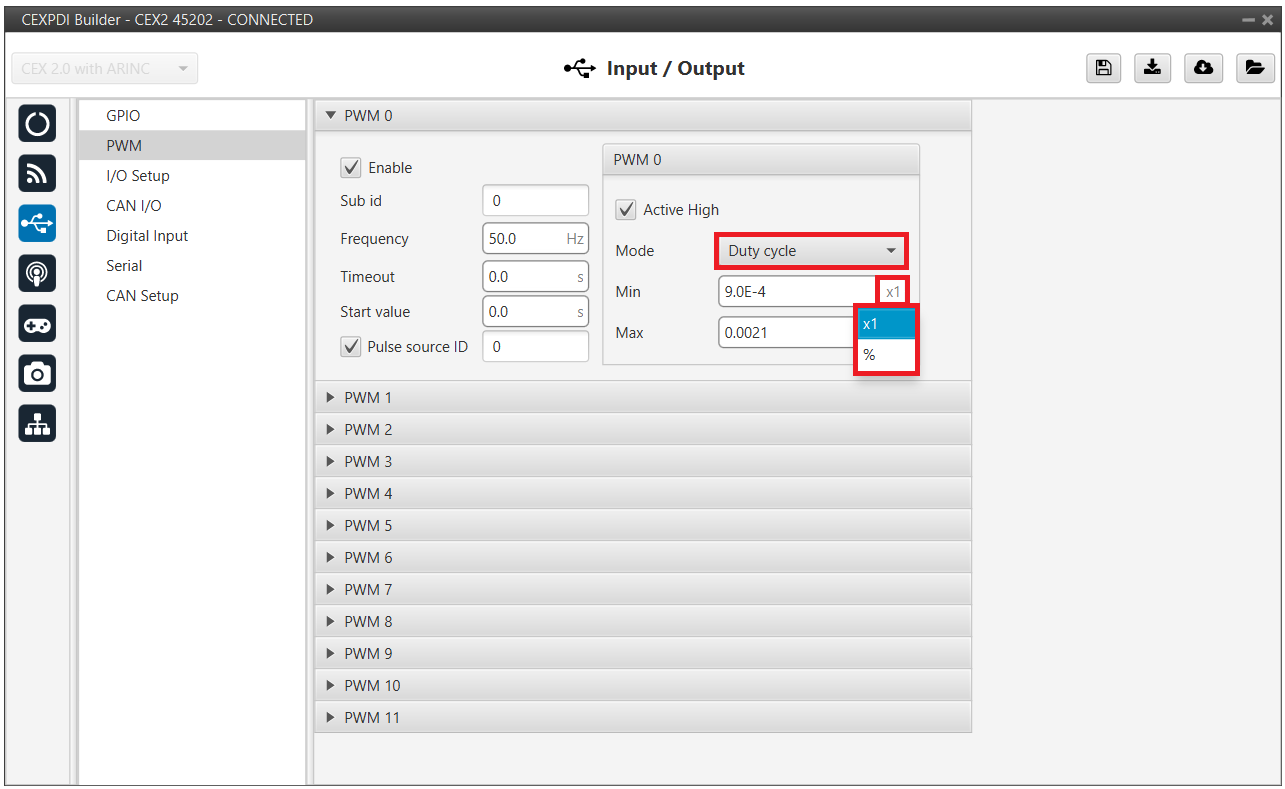
Task: Click the Frequency input field
Action: point(524,239)
